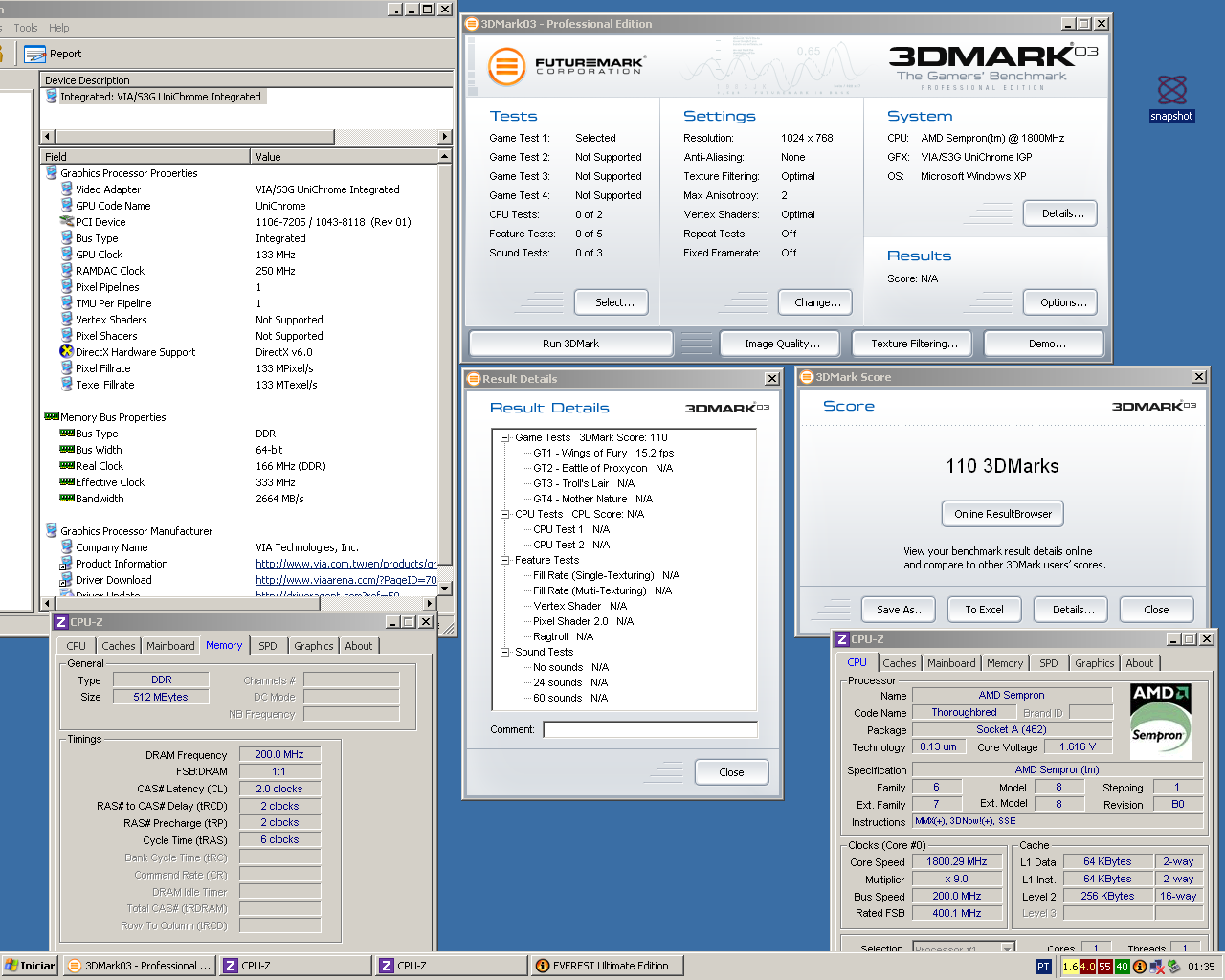Click the yellow 1.6 tray sensor icon
Screen dimensions: 1225x980
pos(1070,967)
